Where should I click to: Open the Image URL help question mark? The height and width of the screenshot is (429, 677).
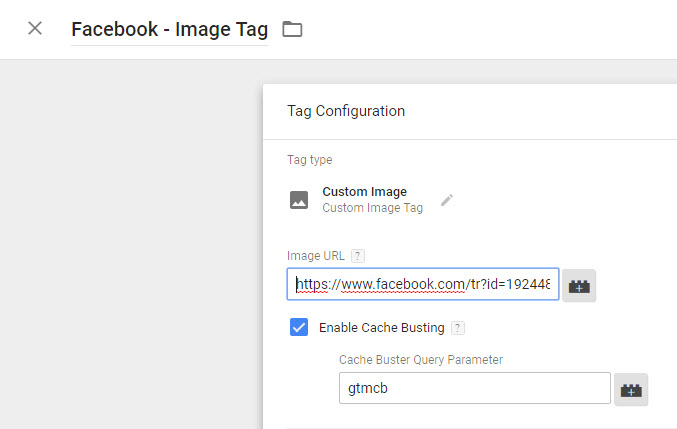(357, 256)
